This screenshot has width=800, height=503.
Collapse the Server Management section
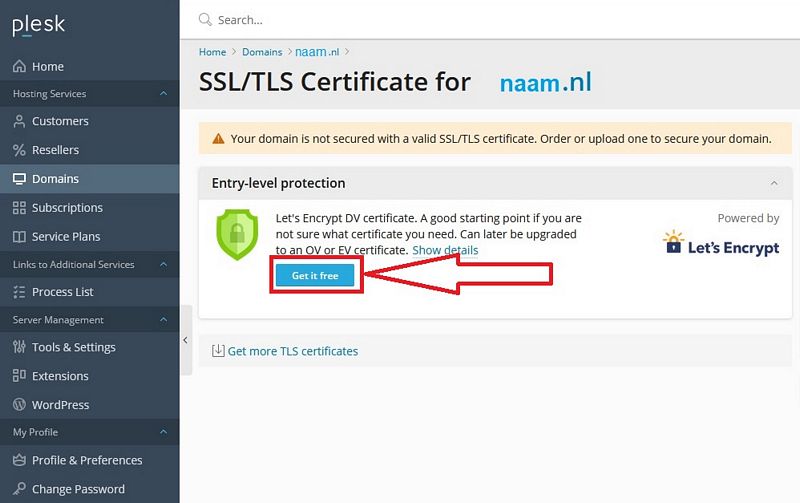[x=163, y=320]
